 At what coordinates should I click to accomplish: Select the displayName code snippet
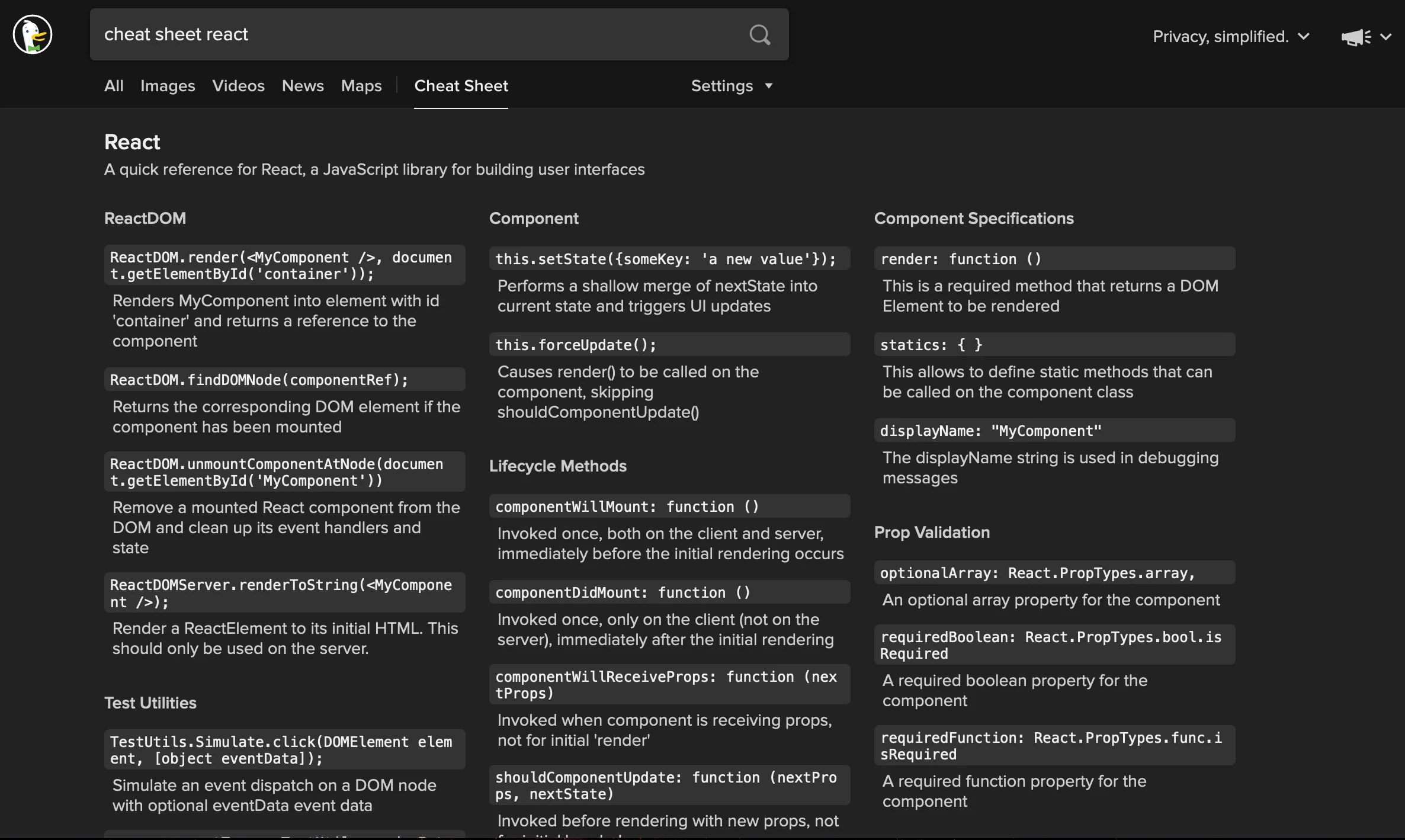coord(1054,430)
